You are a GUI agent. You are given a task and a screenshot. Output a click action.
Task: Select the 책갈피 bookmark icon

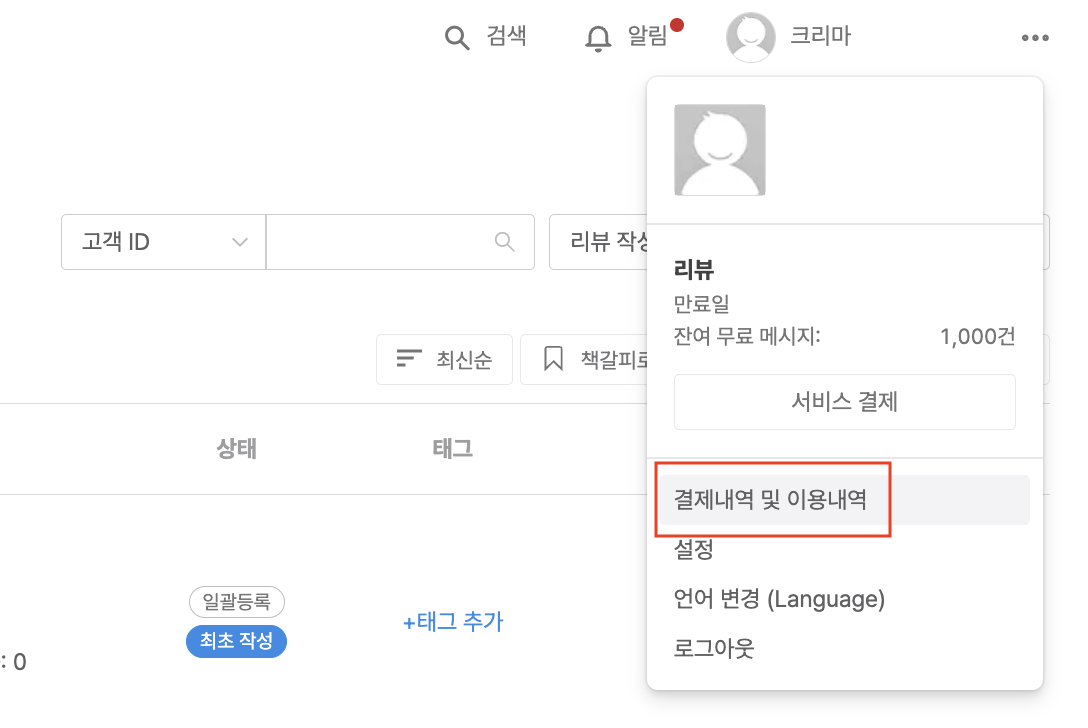click(554, 359)
